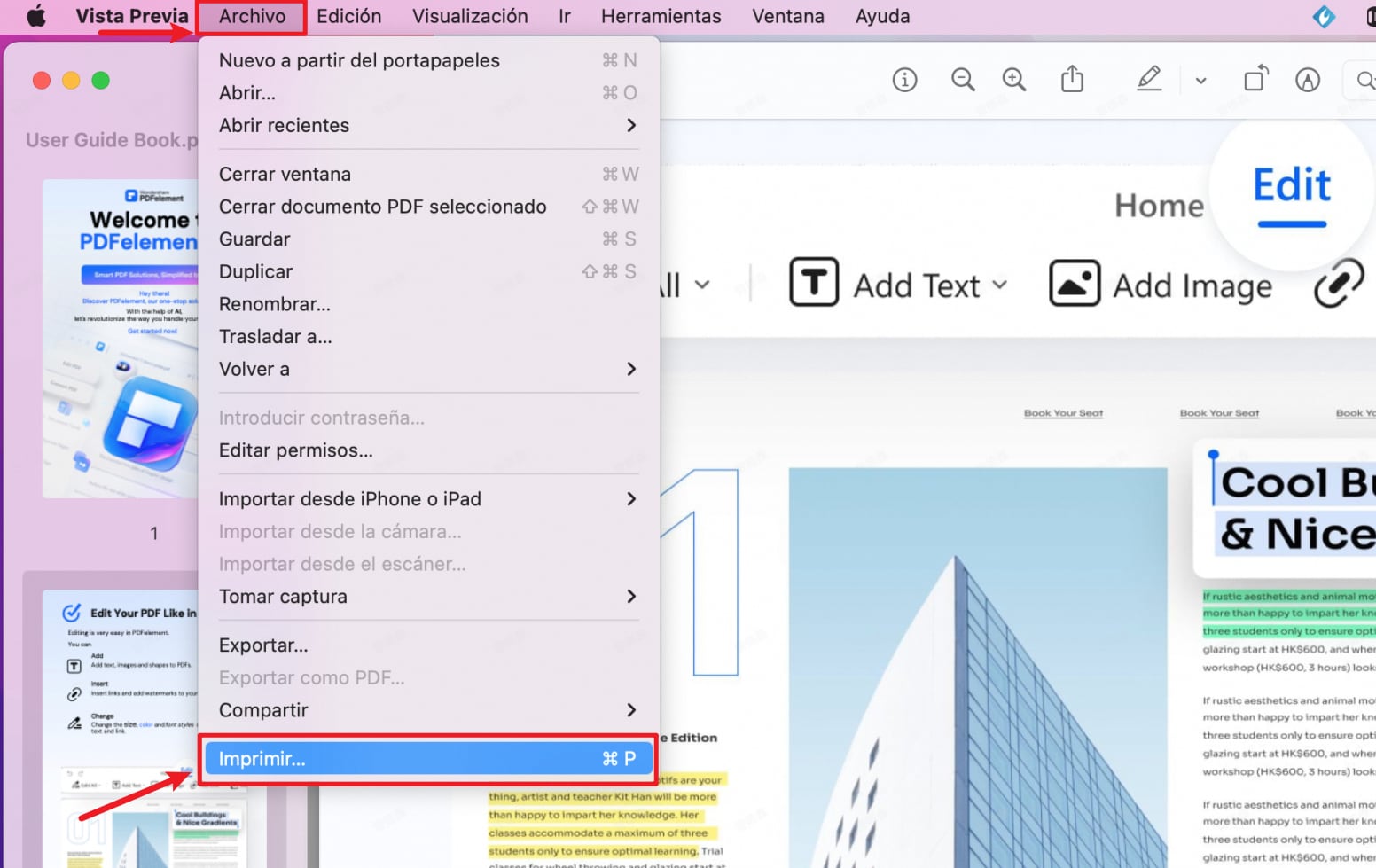Expand the highlight options chevron

(1200, 81)
